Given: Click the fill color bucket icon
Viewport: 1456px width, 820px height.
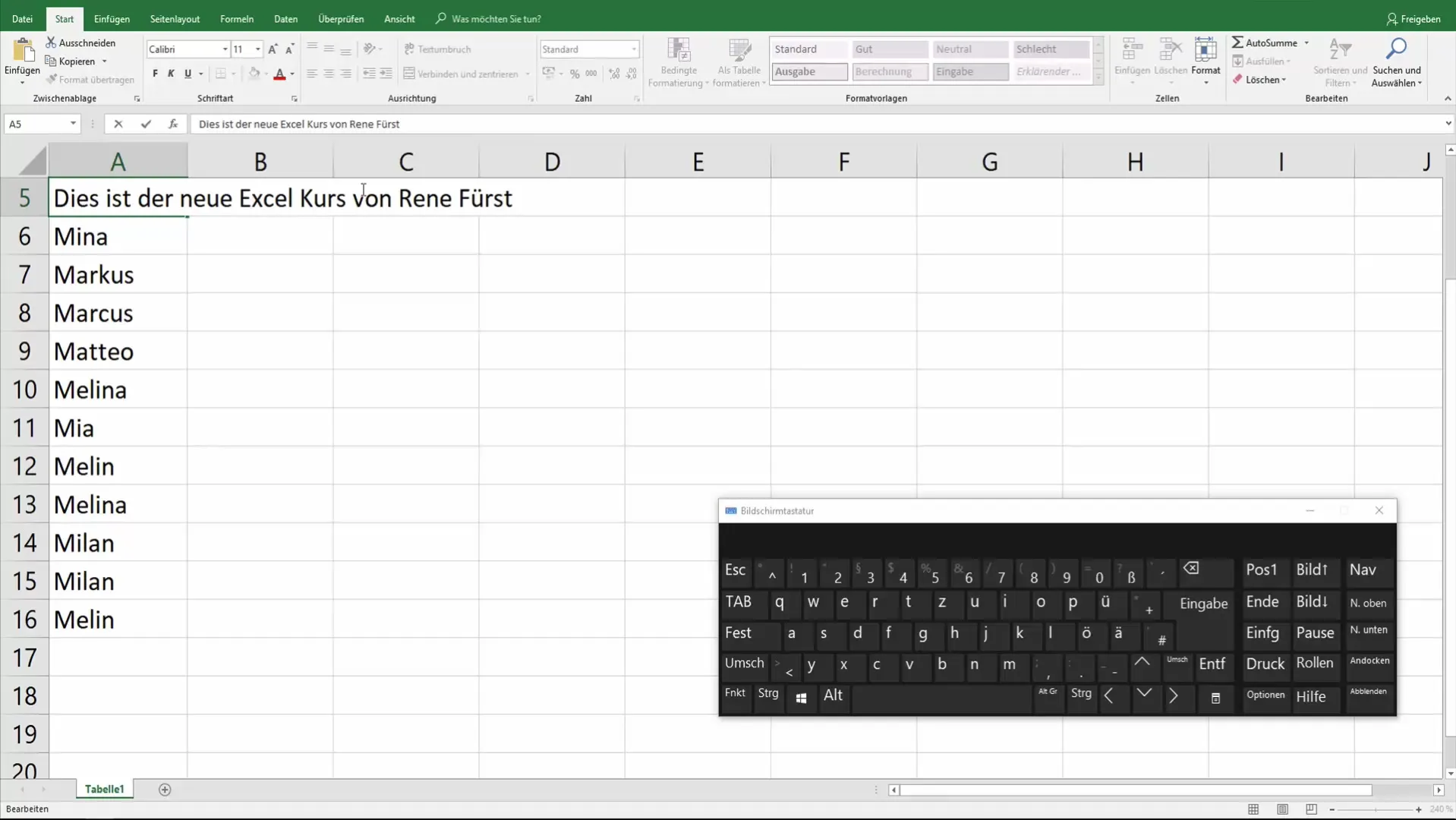Looking at the screenshot, I should tap(254, 74).
